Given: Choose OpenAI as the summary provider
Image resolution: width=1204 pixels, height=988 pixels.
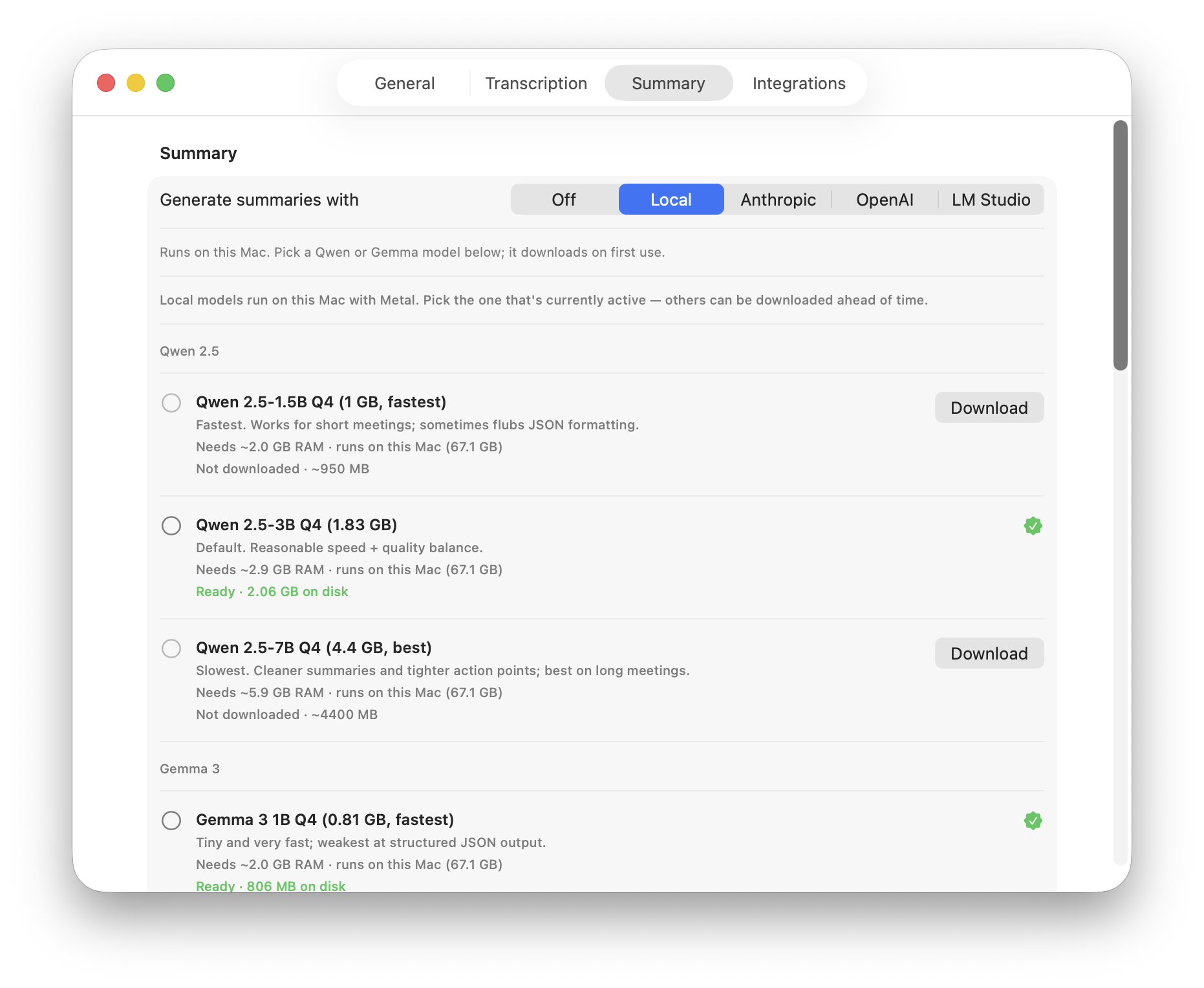Looking at the screenshot, I should [885, 200].
